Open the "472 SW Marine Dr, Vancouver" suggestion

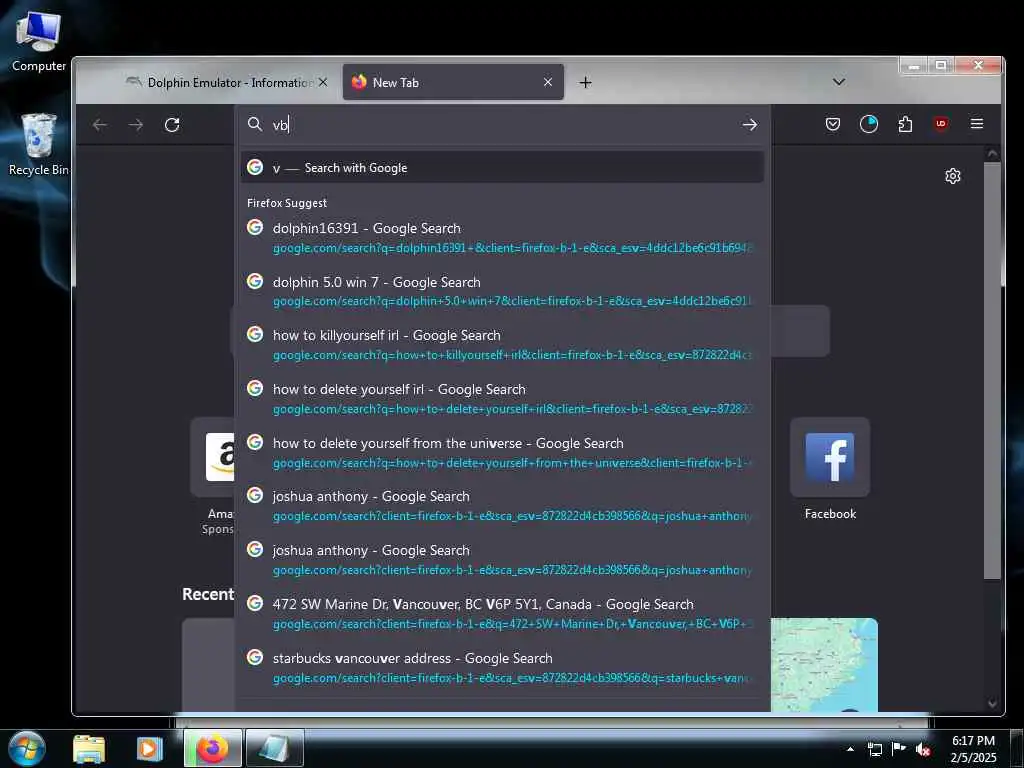coord(502,613)
